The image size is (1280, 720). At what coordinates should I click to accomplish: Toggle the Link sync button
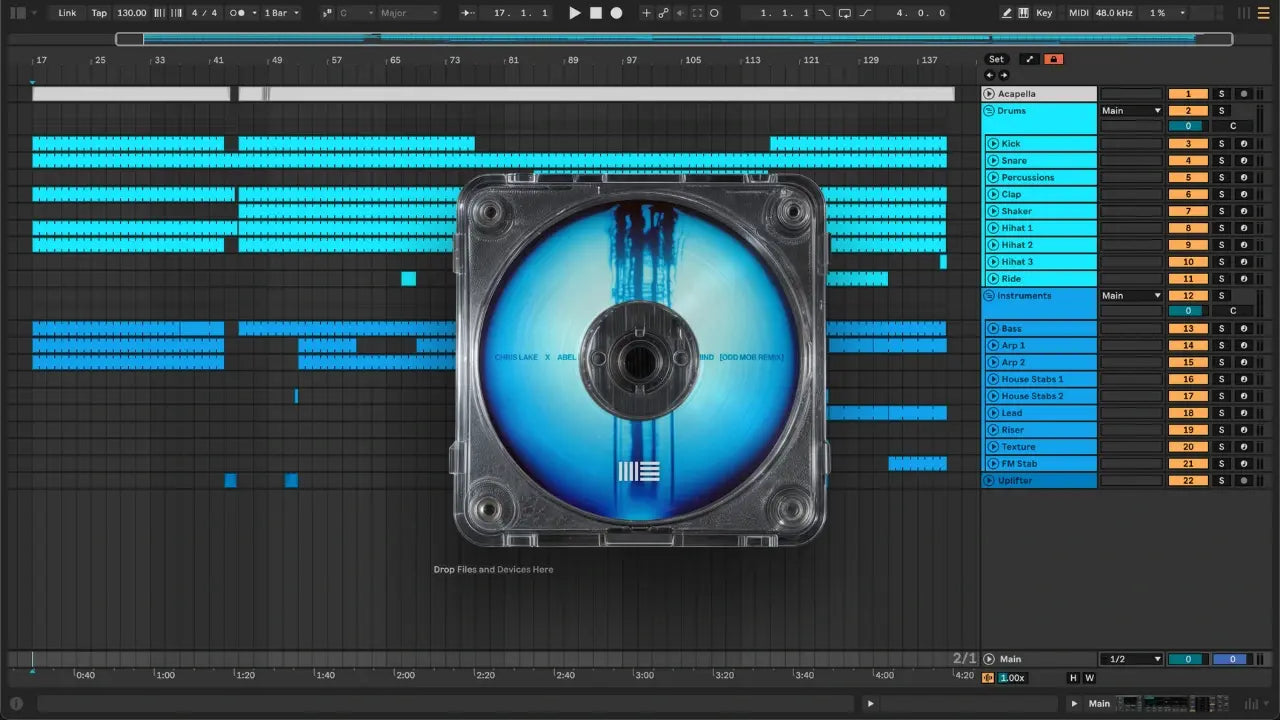[67, 13]
